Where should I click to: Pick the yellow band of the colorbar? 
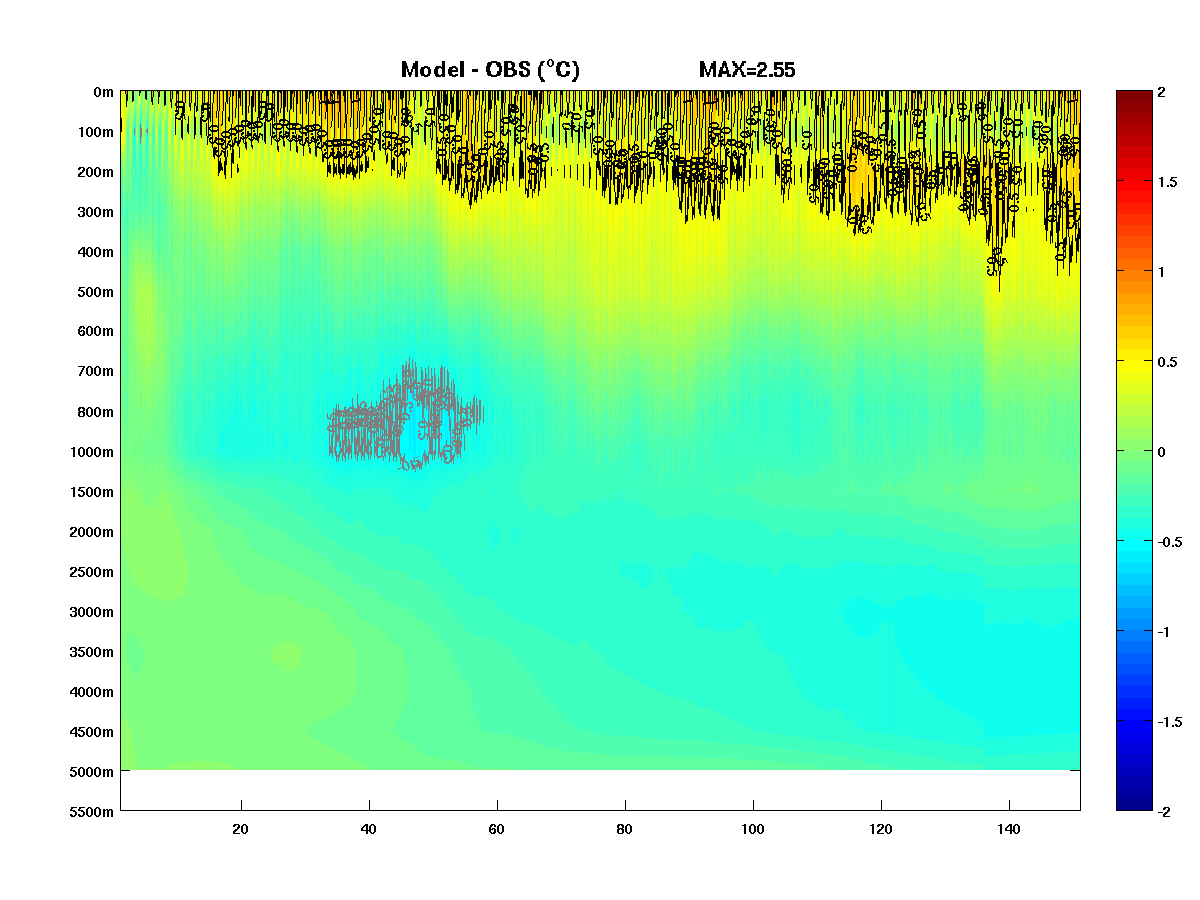pos(1134,365)
